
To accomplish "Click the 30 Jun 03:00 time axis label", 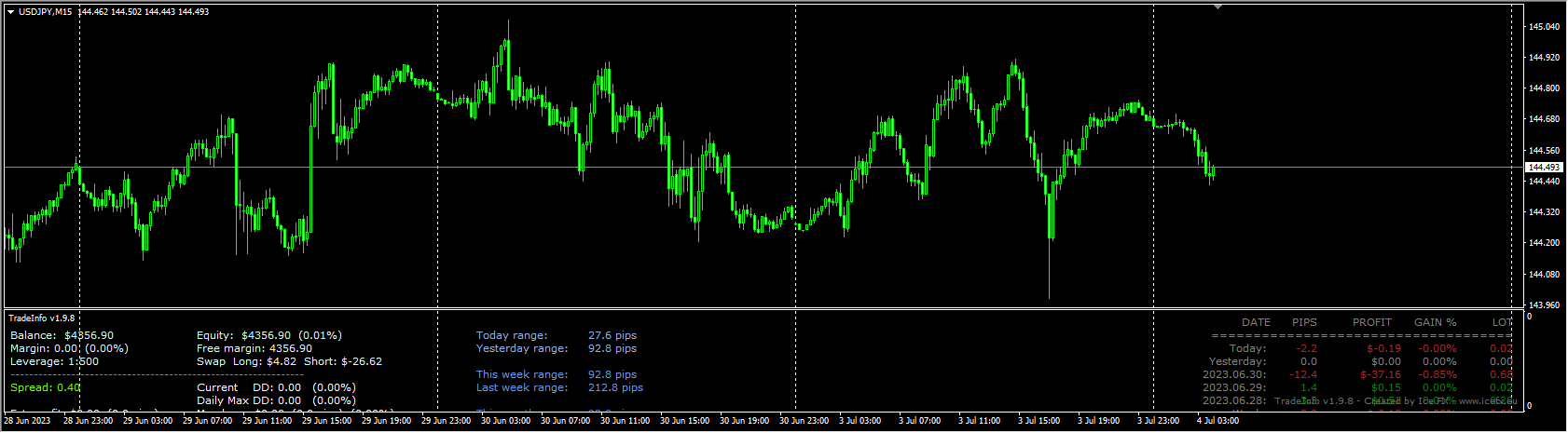I will (x=506, y=421).
